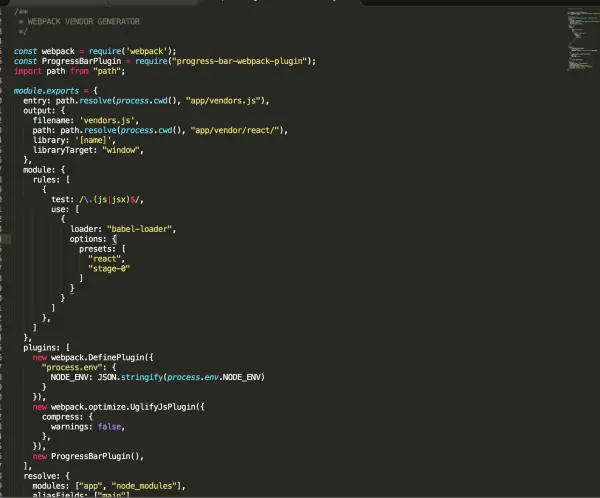The image size is (600, 498).
Task: Click the entry key
Action: [37, 101]
